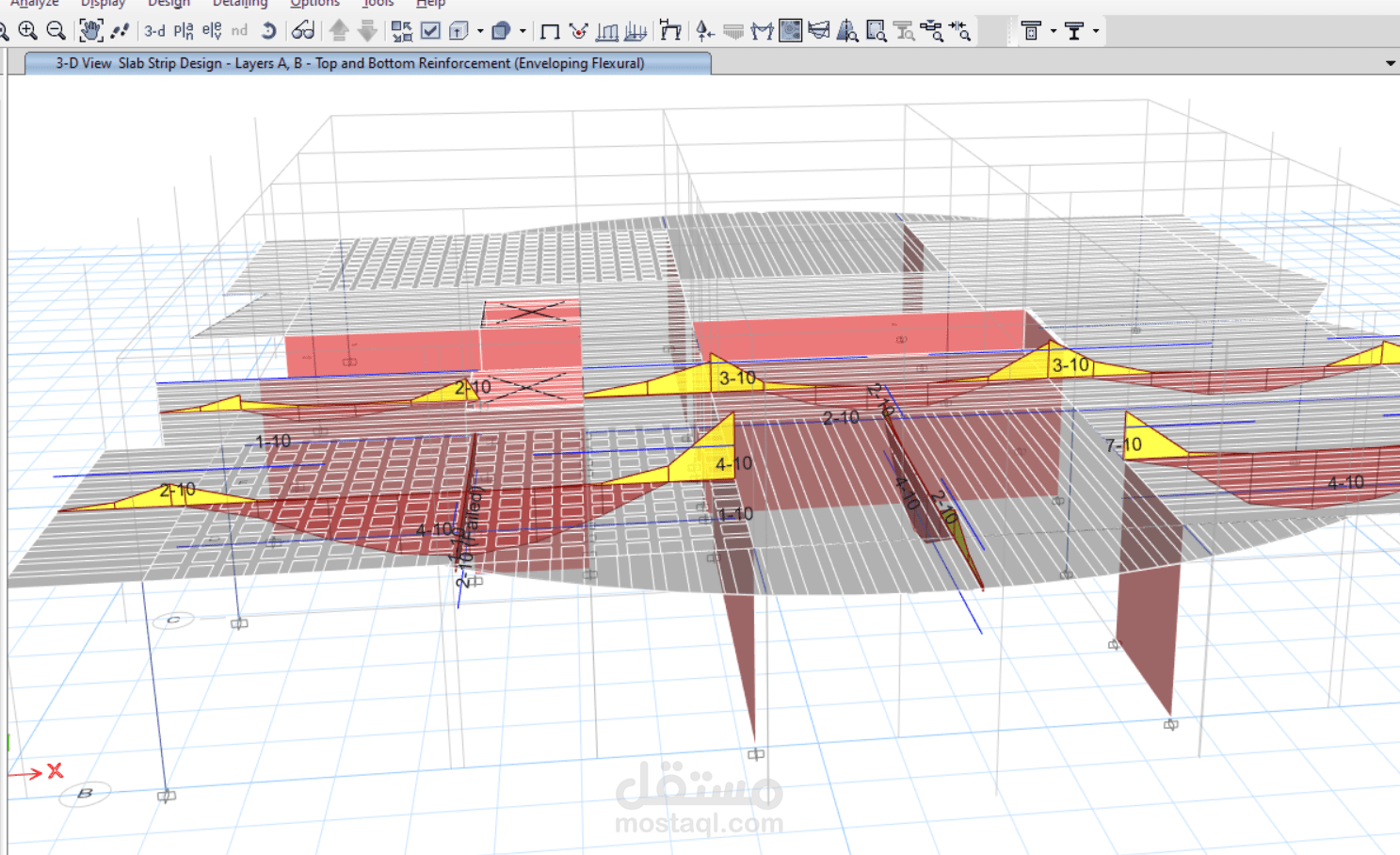Image resolution: width=1400 pixels, height=855 pixels.
Task: Display slab strip forces icon
Action: (x=819, y=31)
